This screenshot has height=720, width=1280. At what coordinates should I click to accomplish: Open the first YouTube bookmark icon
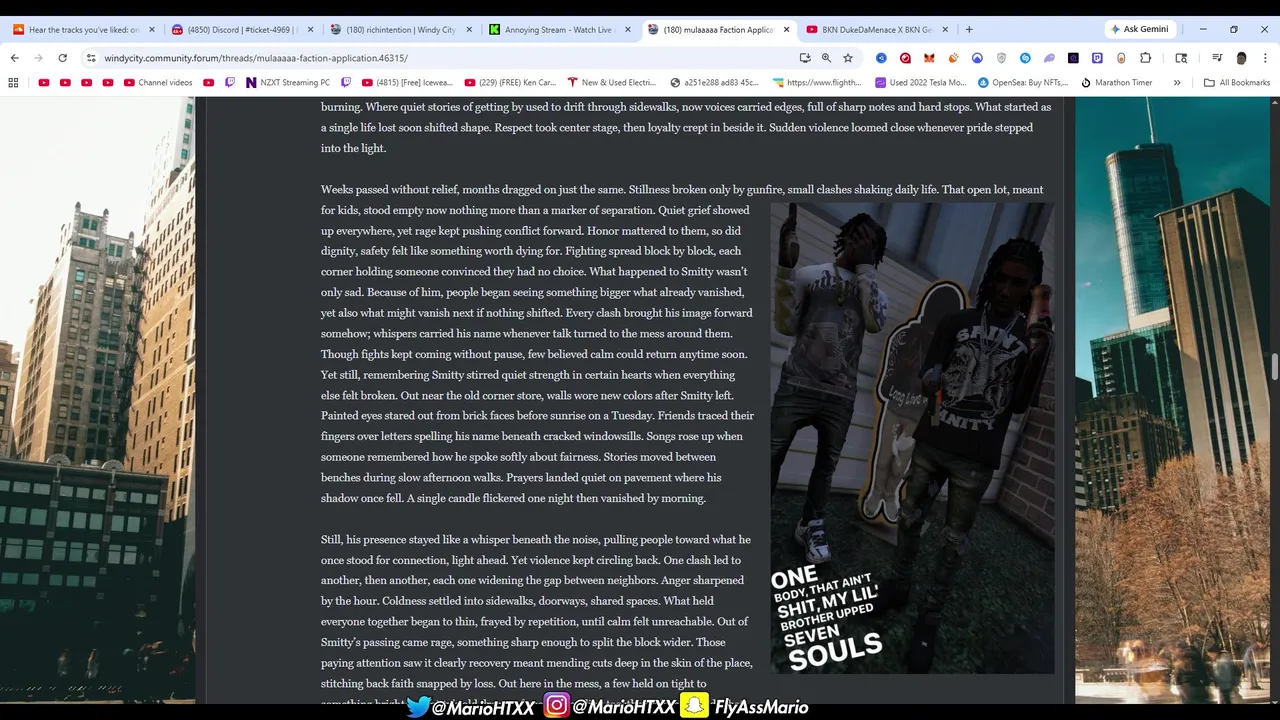(43, 82)
